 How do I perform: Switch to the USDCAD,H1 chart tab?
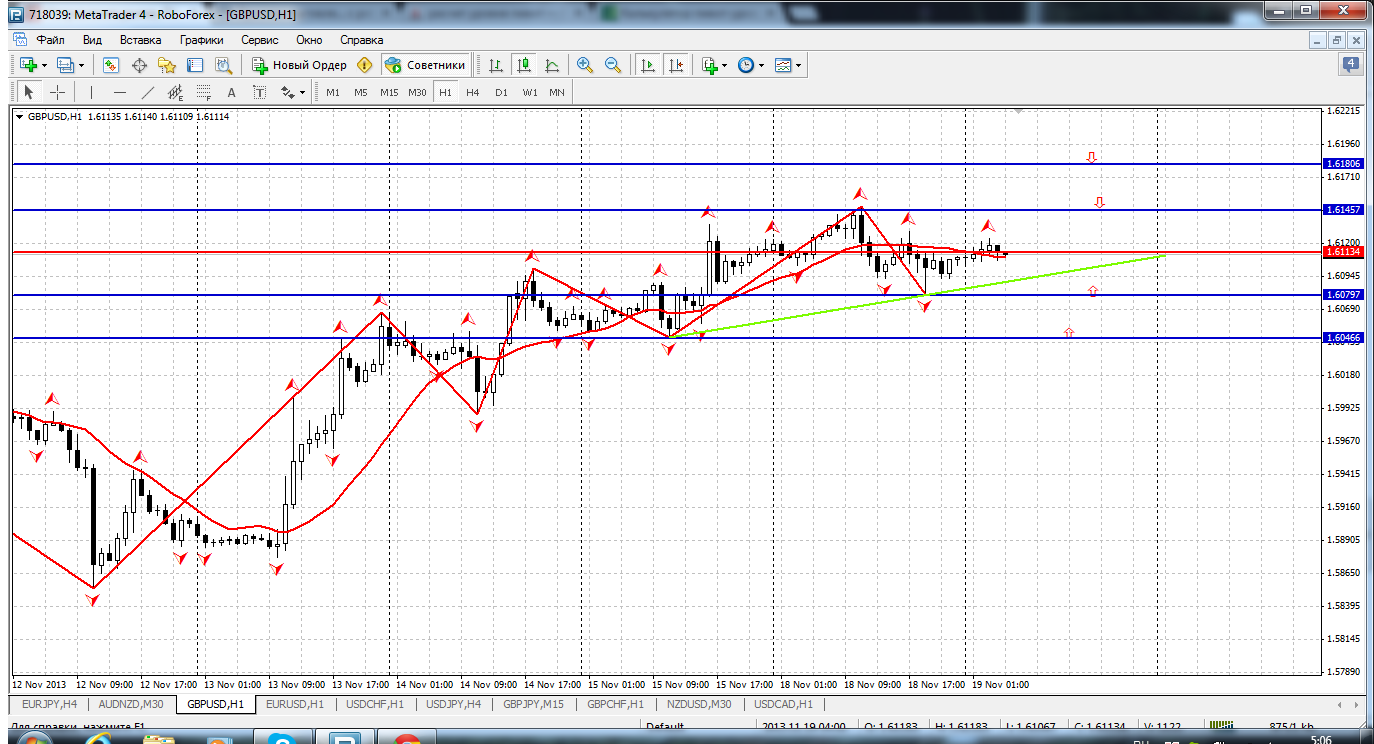point(783,704)
